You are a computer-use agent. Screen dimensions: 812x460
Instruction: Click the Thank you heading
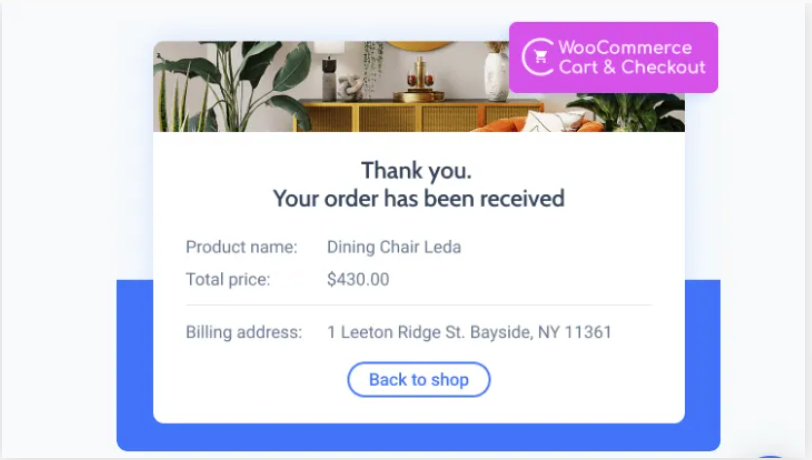416,170
